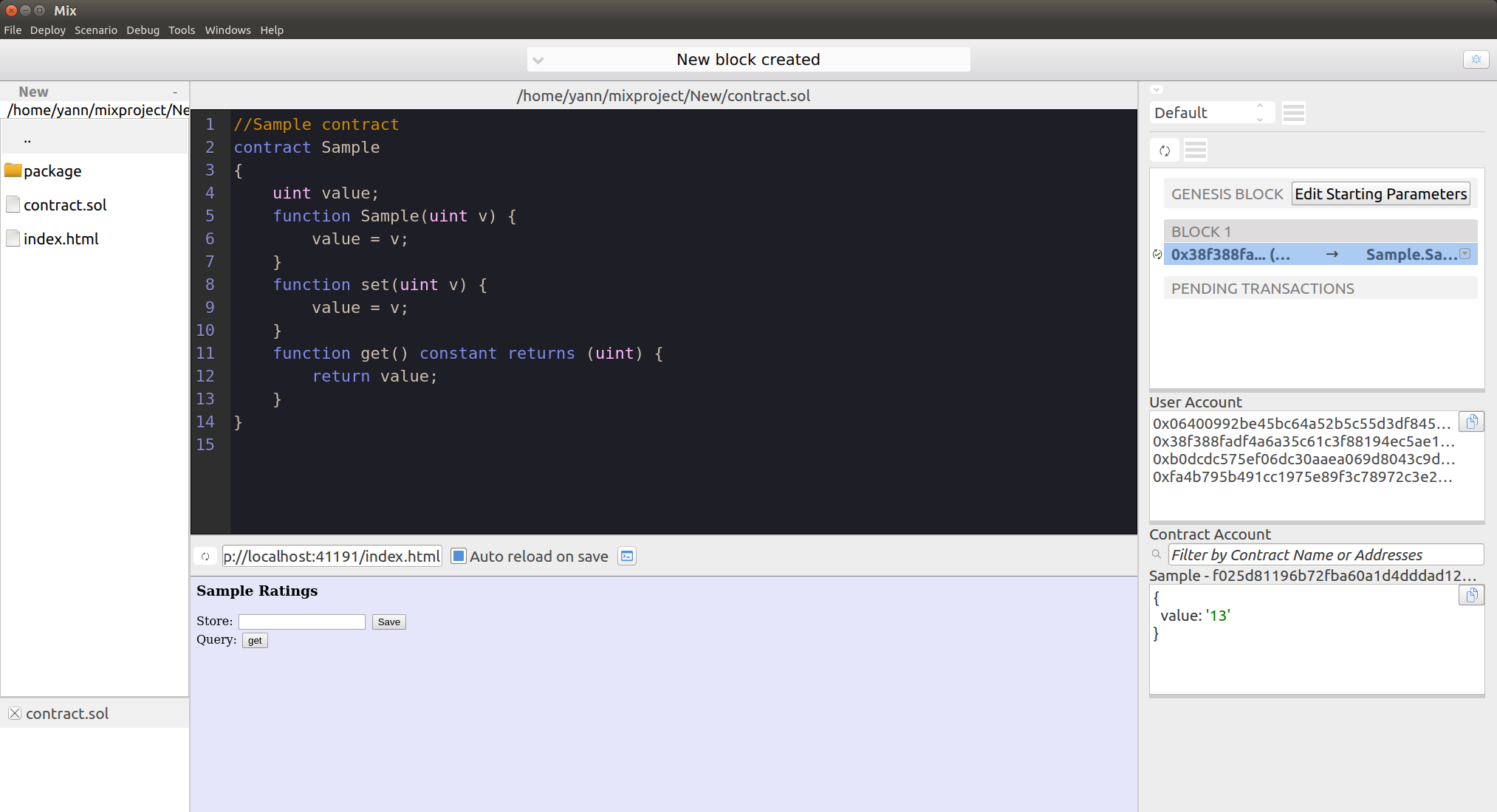
Task: Click the bug icon at top right
Action: point(1476,60)
